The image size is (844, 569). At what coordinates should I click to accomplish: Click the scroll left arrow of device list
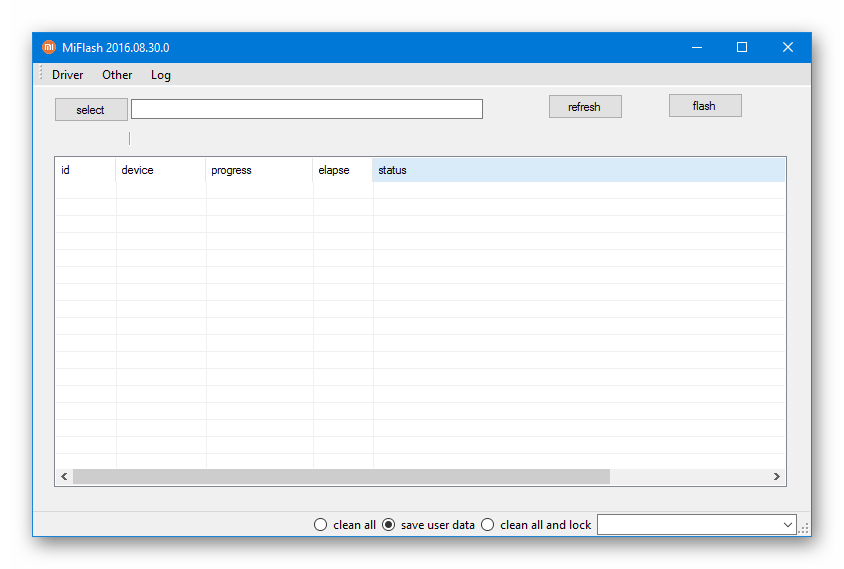coord(64,476)
